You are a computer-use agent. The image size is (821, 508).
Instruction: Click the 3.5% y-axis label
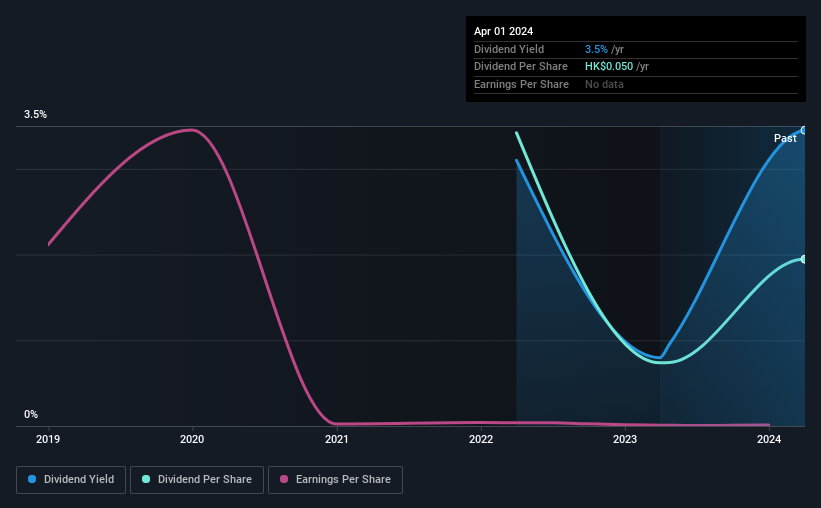coord(35,114)
